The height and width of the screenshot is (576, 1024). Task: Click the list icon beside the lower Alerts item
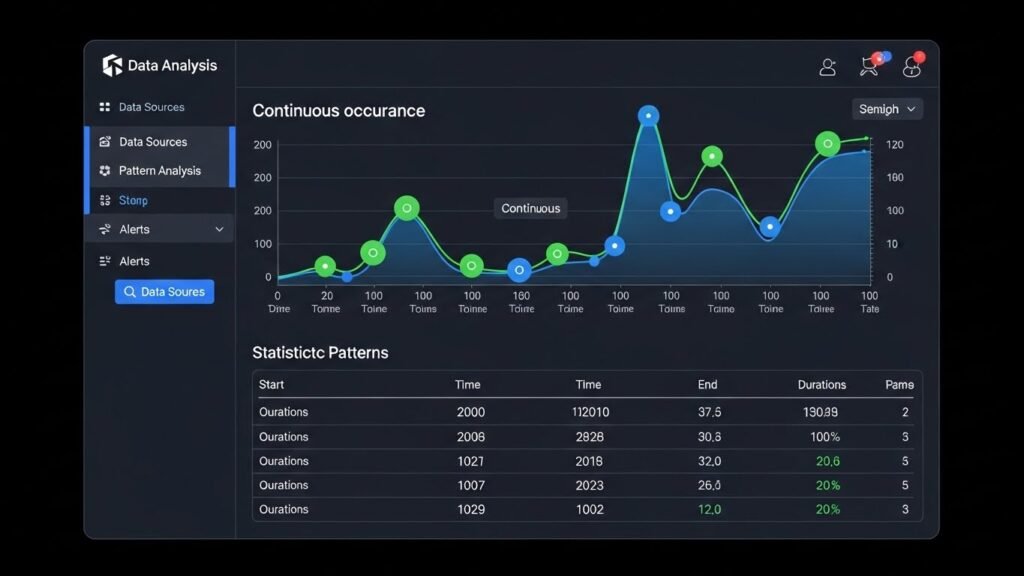[x=105, y=261]
